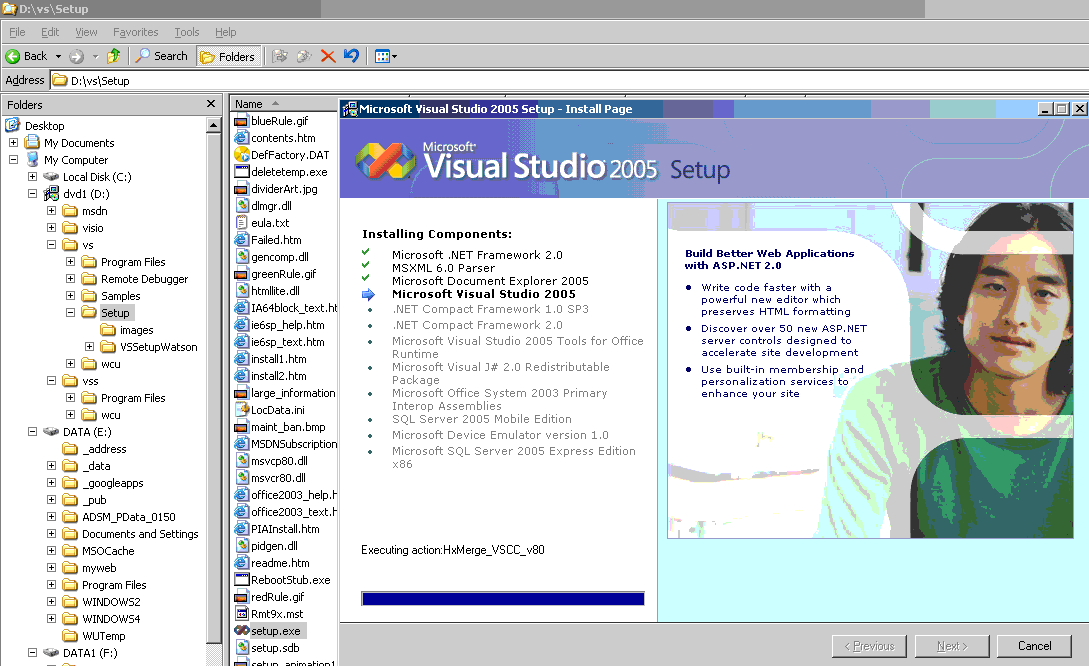Click the blue Undo arrow toolbar icon

click(x=351, y=56)
